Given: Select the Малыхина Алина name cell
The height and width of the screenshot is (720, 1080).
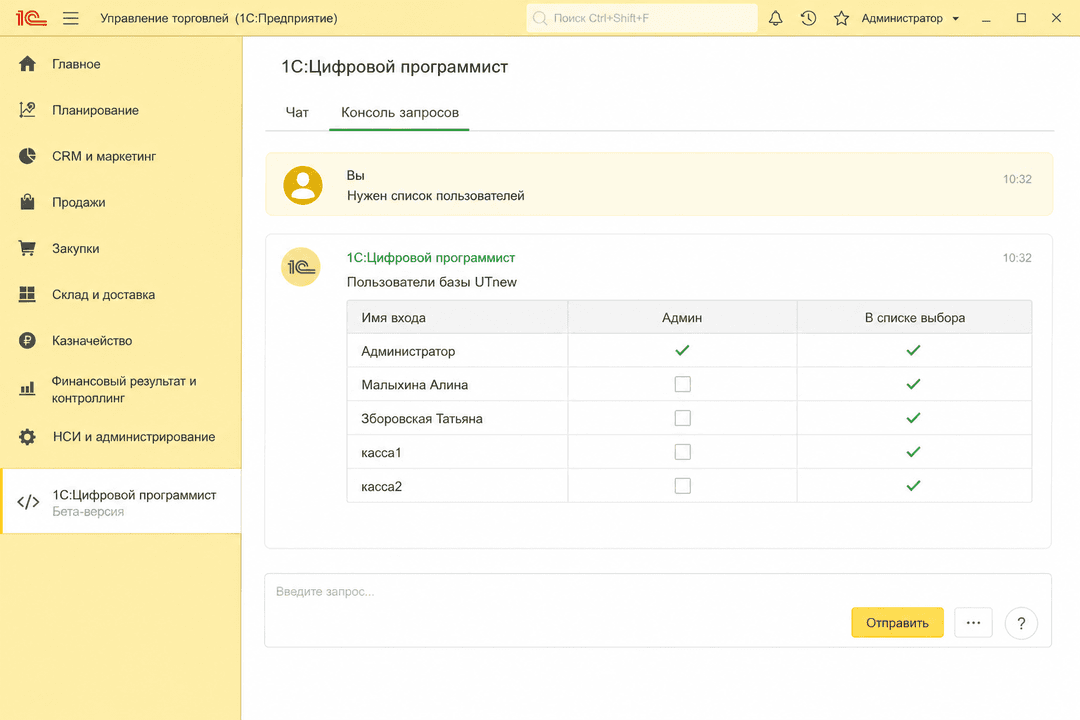Looking at the screenshot, I should [x=457, y=384].
